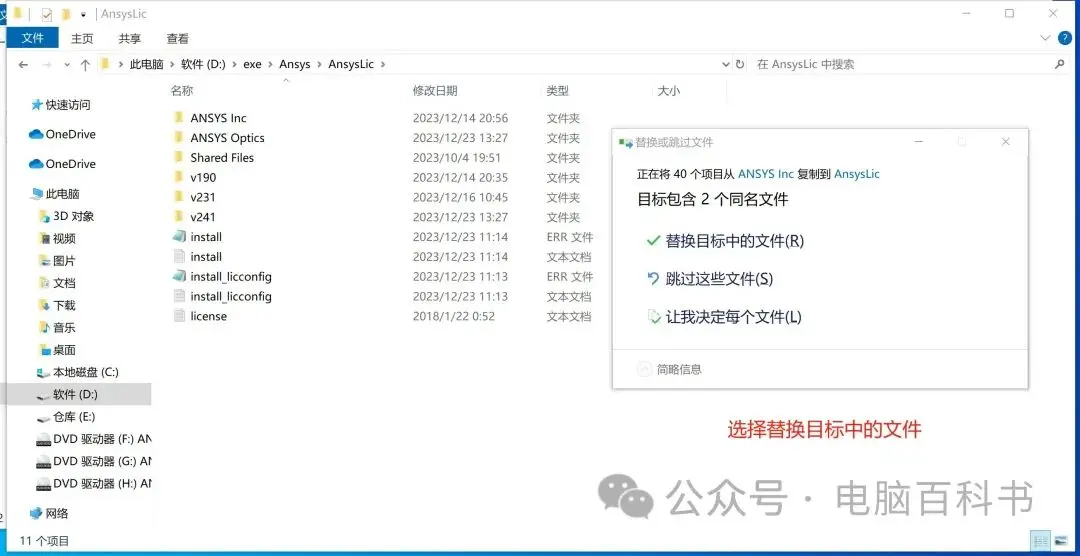Click AnsysLic destination link in dialog
Viewport: 1080px width, 556px height.
pyautogui.click(x=857, y=174)
